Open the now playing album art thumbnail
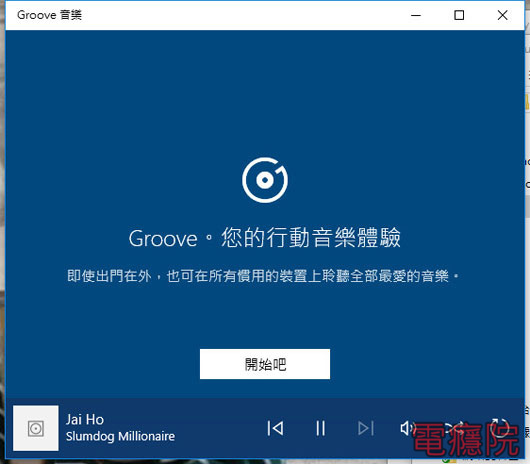The image size is (530, 464). coord(36,428)
